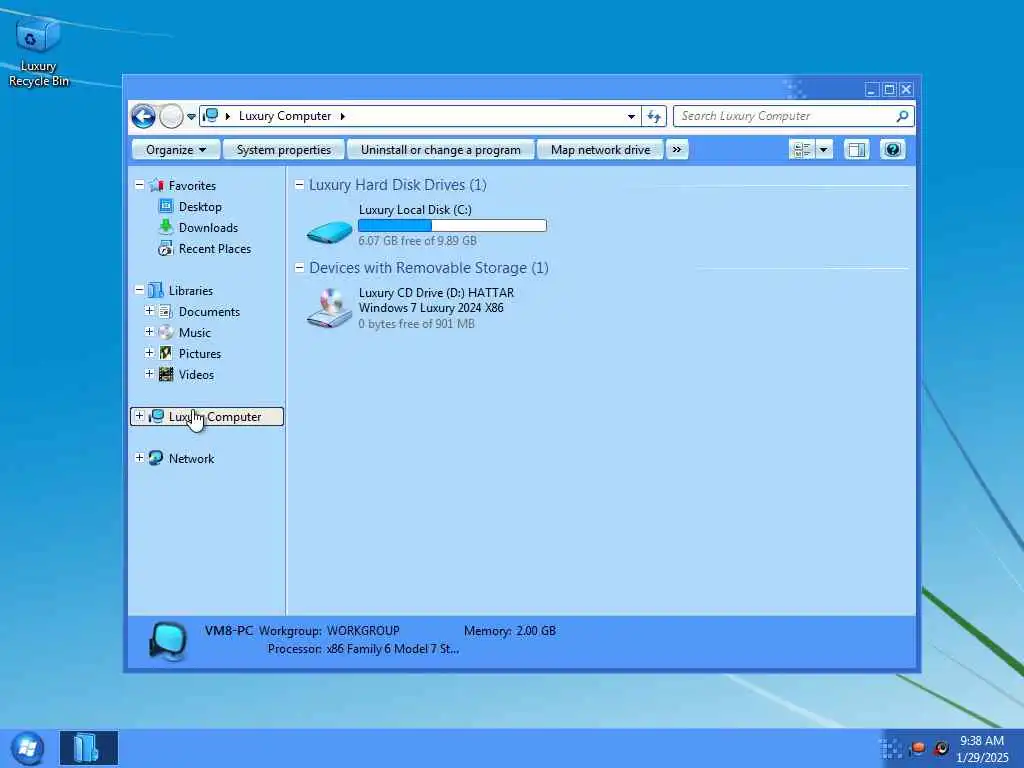The height and width of the screenshot is (768, 1024).
Task: Click Luxury Computer breadcrumb in address bar
Action: [285, 116]
